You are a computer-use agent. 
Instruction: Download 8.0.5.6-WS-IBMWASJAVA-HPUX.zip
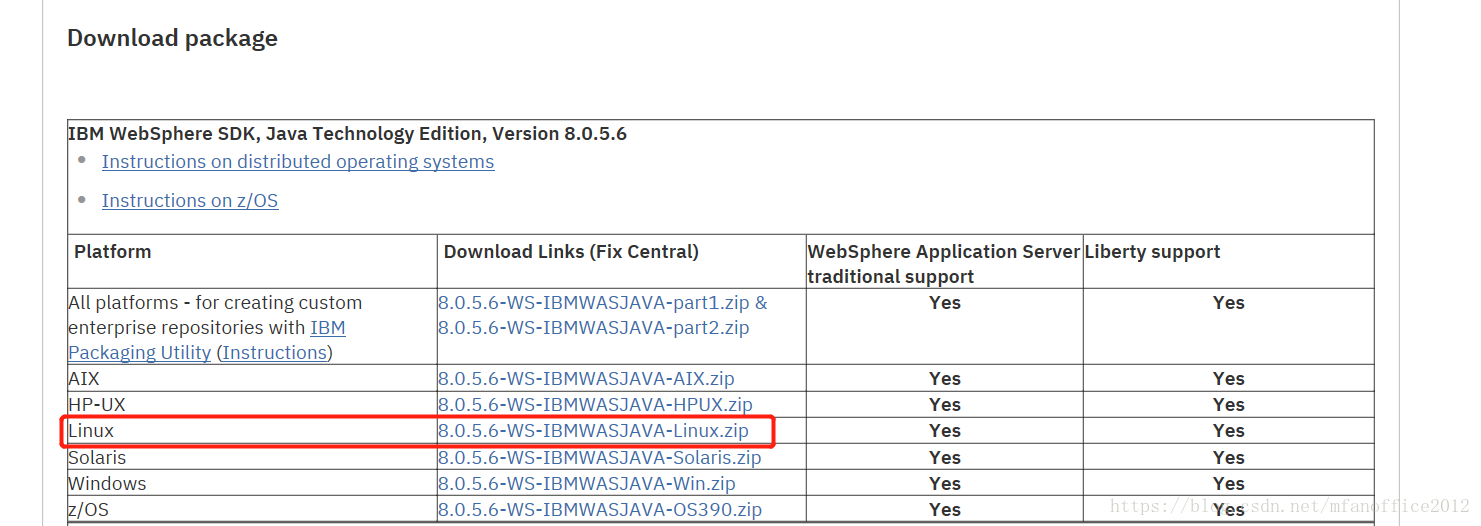tap(595, 405)
